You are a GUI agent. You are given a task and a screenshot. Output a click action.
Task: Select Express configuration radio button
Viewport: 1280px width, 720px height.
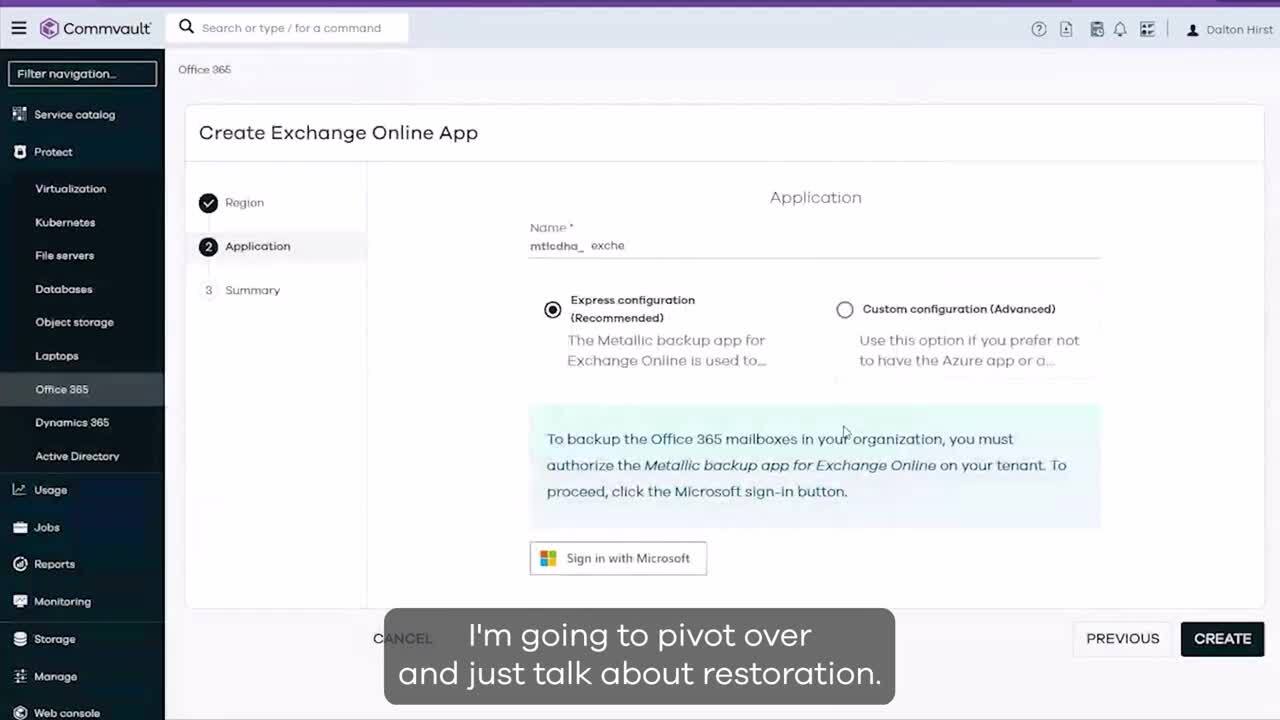[553, 310]
